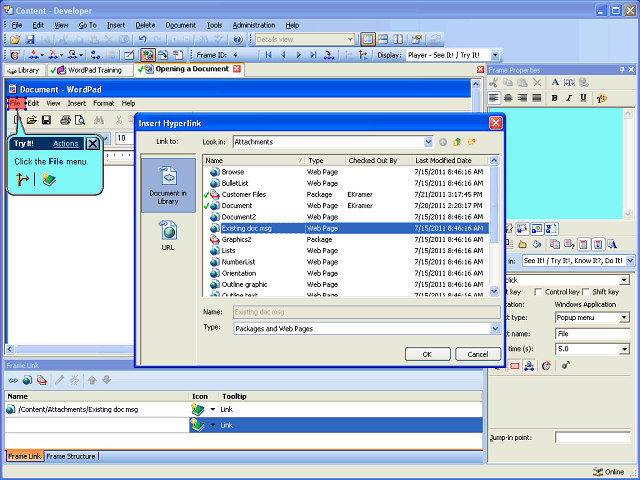Image resolution: width=640 pixels, height=480 pixels.
Task: Click up one level folder icon
Action: [x=457, y=142]
